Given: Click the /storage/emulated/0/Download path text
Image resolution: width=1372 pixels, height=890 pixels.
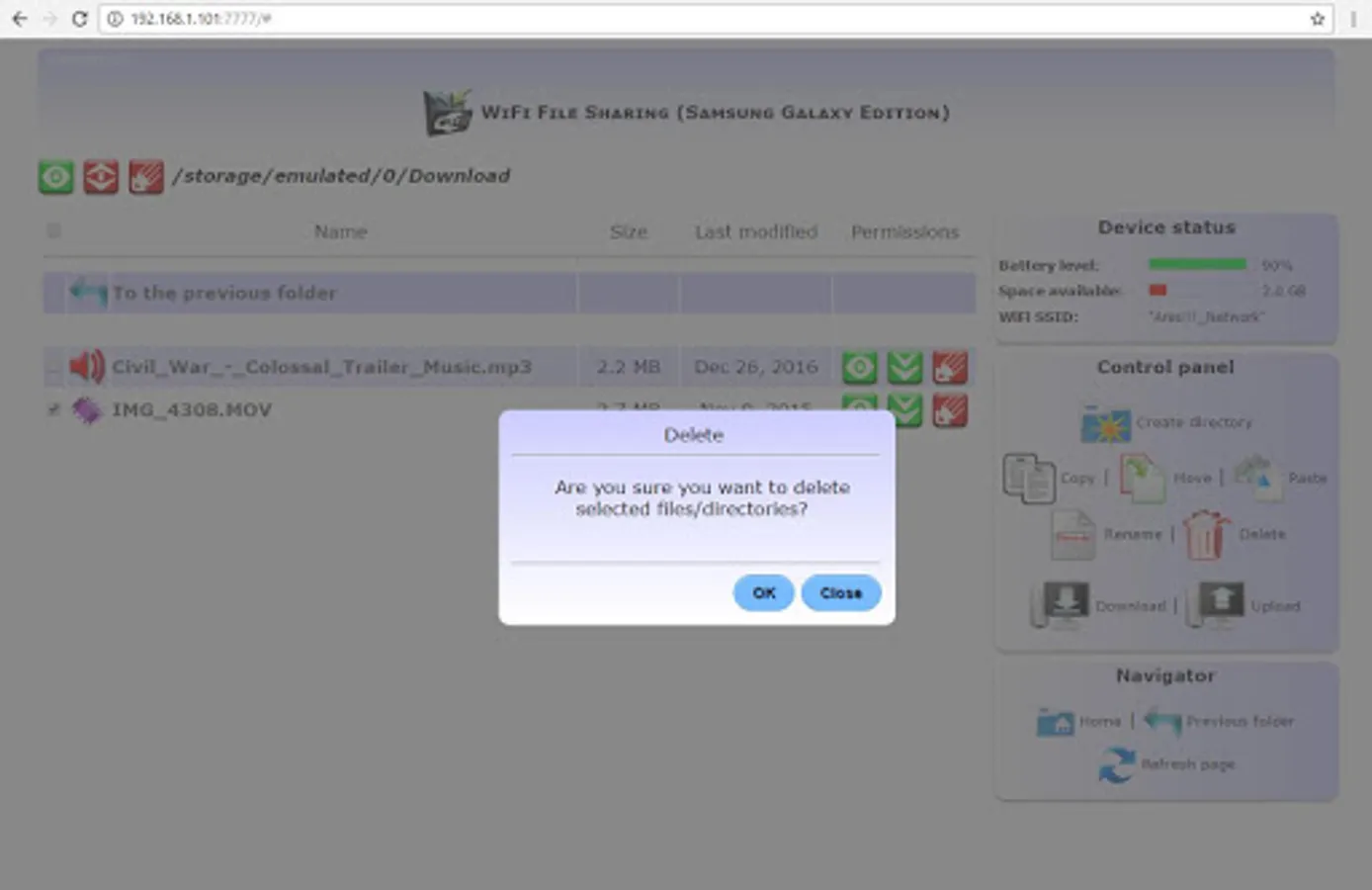Looking at the screenshot, I should pos(341,176).
